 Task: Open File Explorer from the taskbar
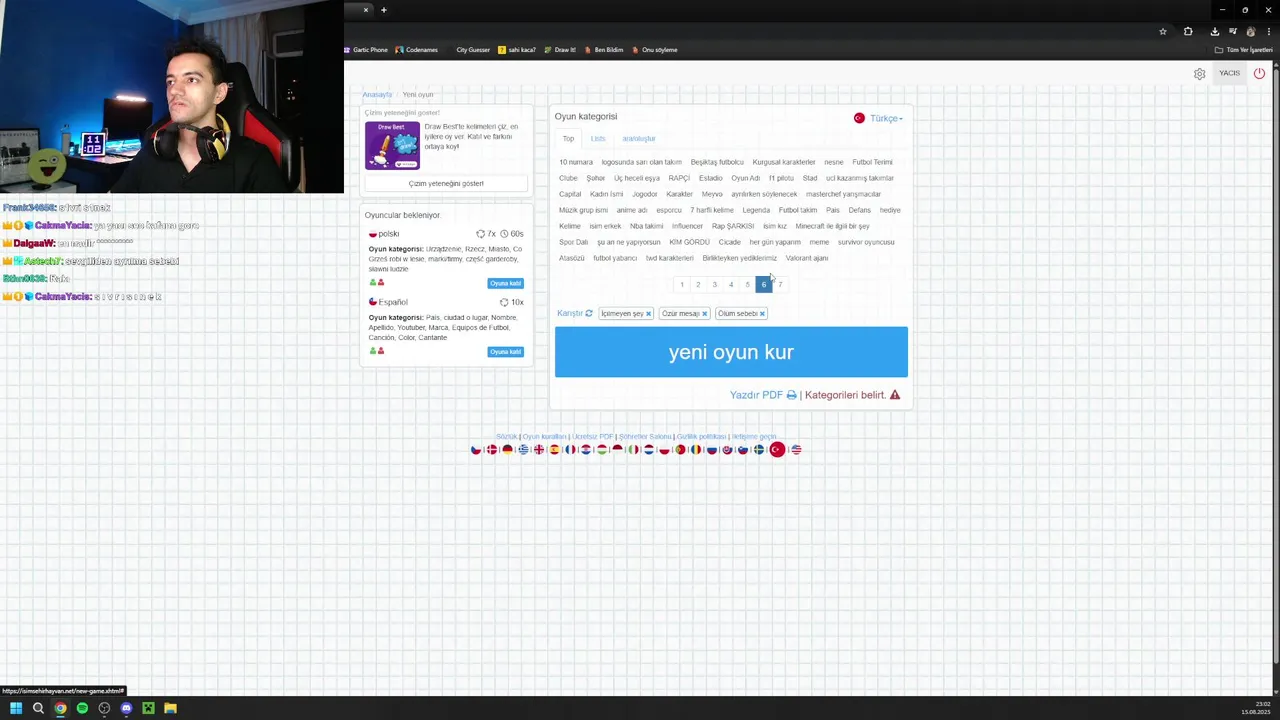click(170, 708)
